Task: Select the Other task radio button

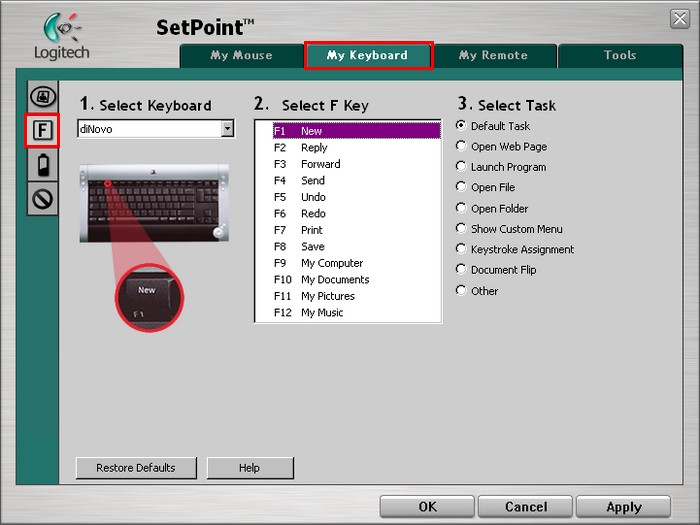Action: tap(461, 290)
